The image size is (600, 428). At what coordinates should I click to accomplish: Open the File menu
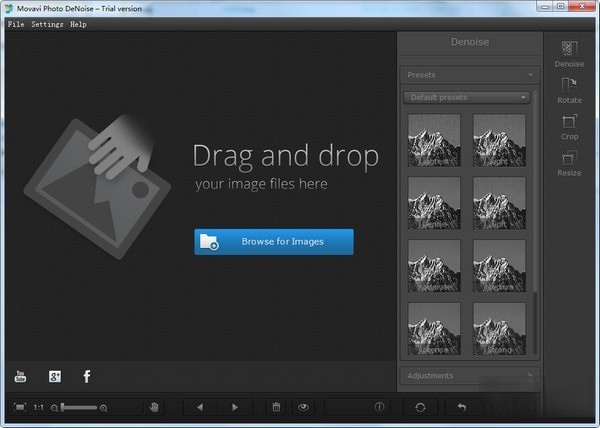point(15,24)
